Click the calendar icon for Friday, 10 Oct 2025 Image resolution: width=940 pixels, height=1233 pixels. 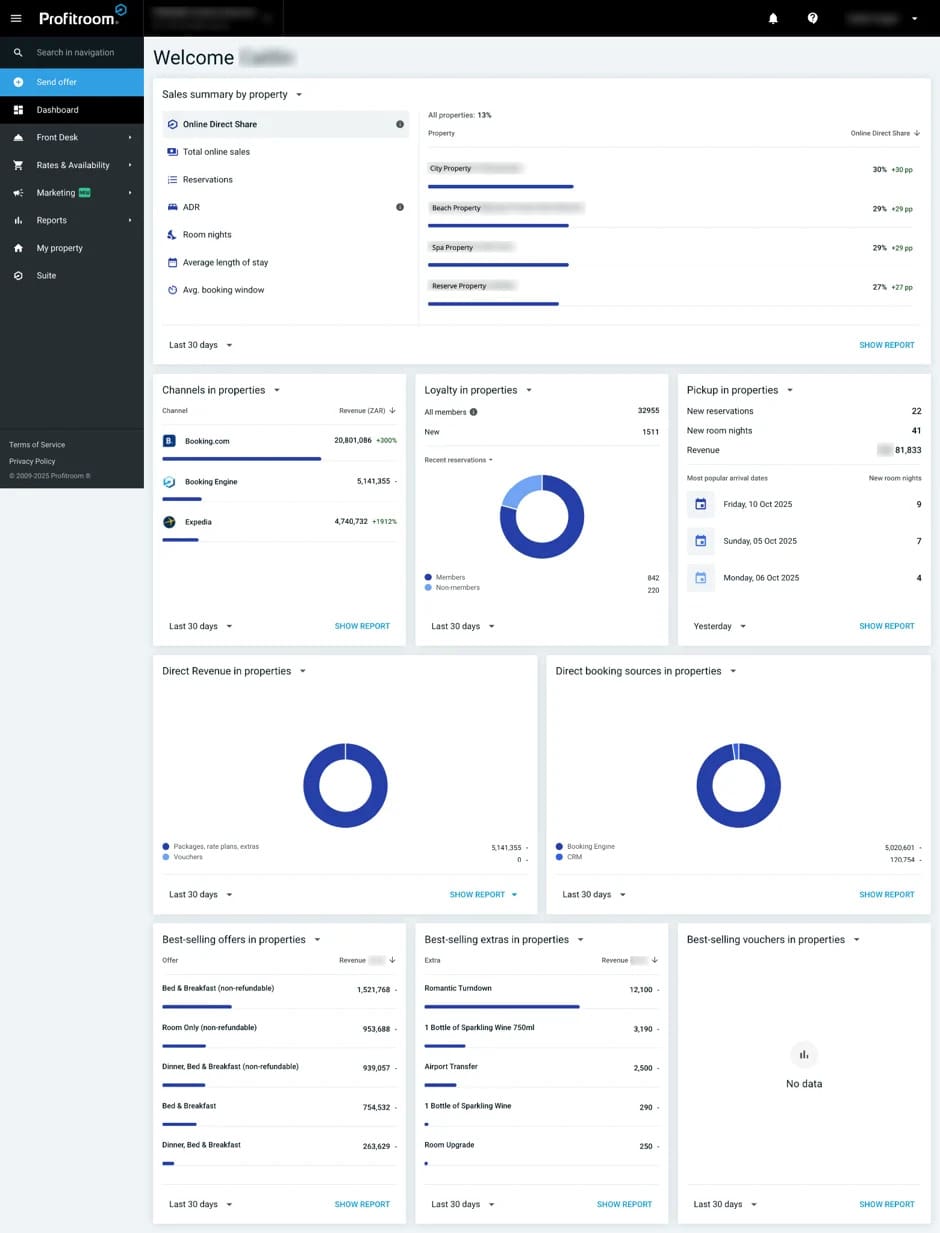click(x=700, y=504)
